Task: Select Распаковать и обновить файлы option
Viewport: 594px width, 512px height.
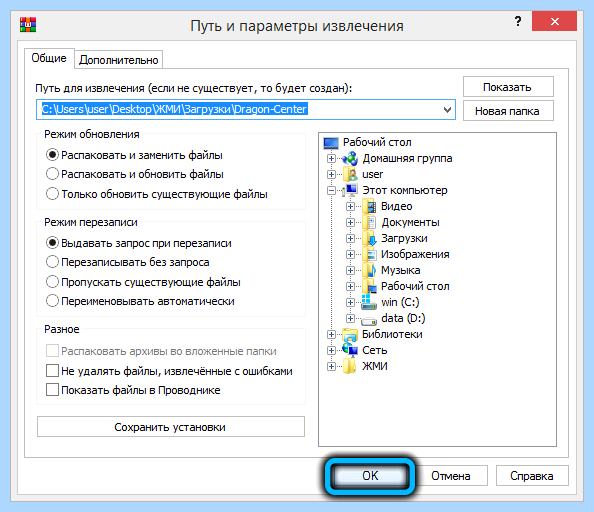Action: pyautogui.click(x=52, y=174)
